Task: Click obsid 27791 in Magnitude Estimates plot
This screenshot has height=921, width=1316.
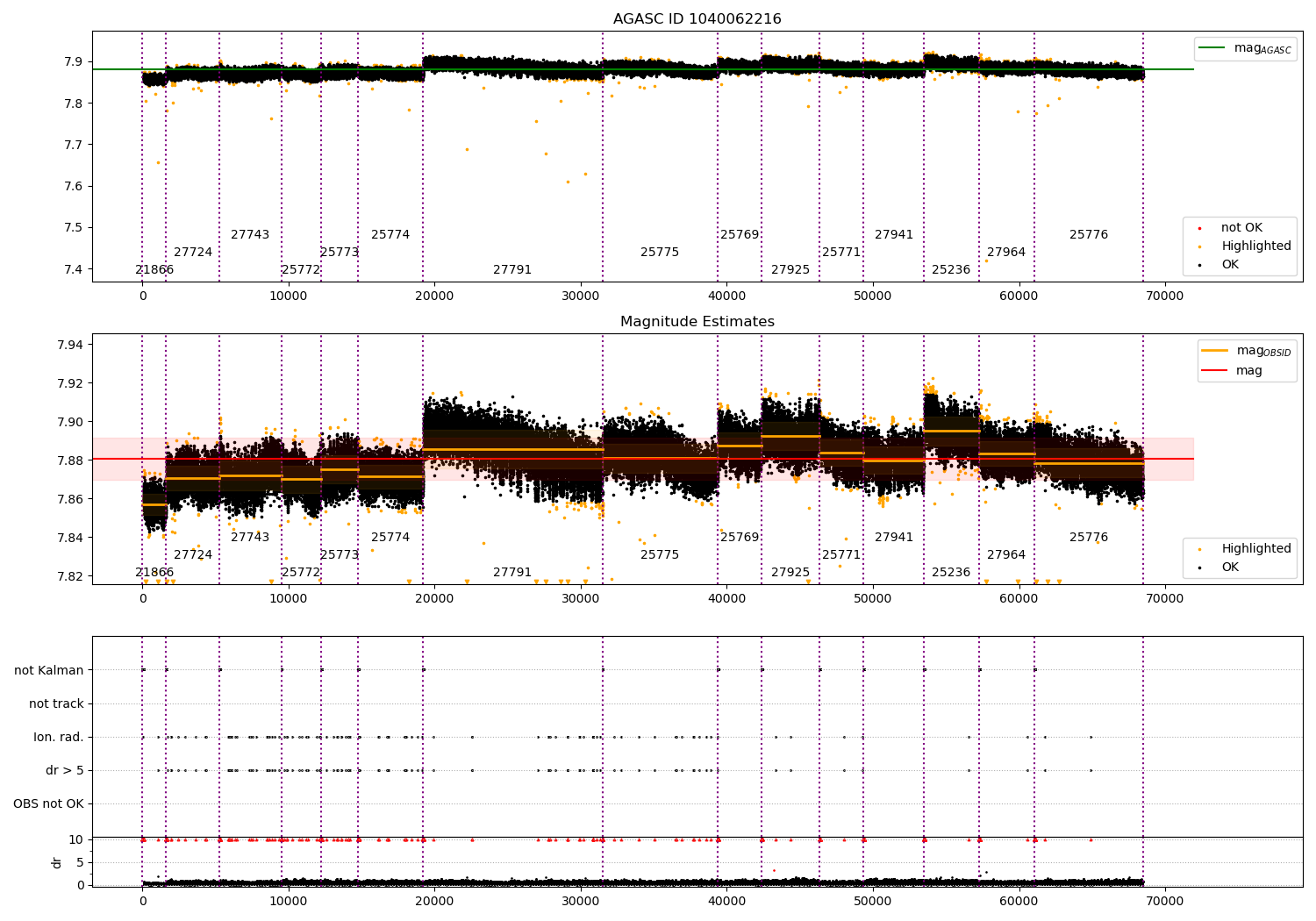Action: [512, 573]
